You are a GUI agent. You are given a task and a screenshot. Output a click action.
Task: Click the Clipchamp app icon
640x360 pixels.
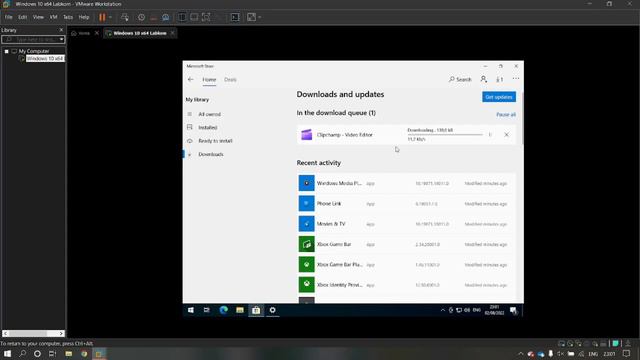(307, 135)
